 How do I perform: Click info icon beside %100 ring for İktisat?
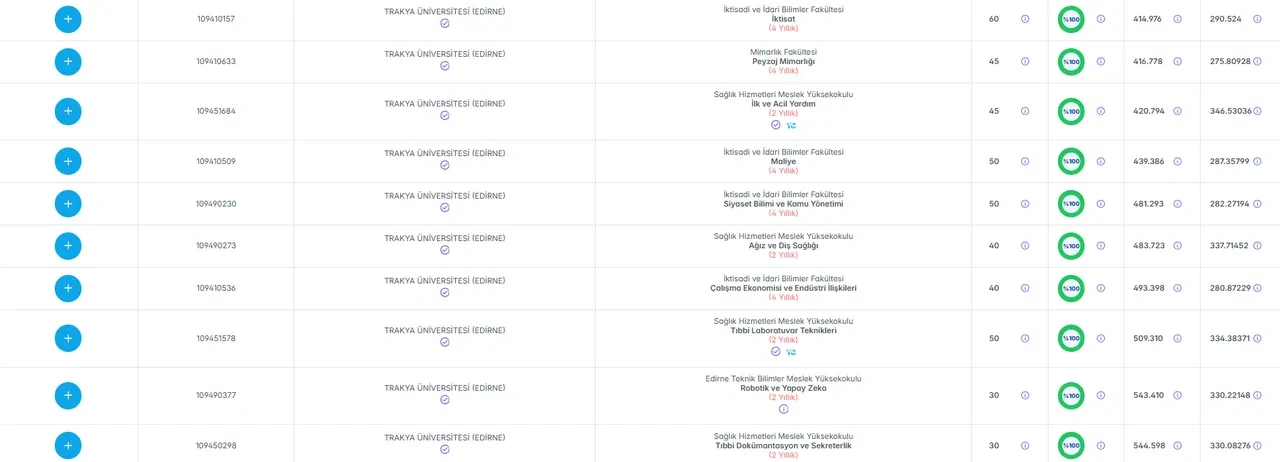1101,19
